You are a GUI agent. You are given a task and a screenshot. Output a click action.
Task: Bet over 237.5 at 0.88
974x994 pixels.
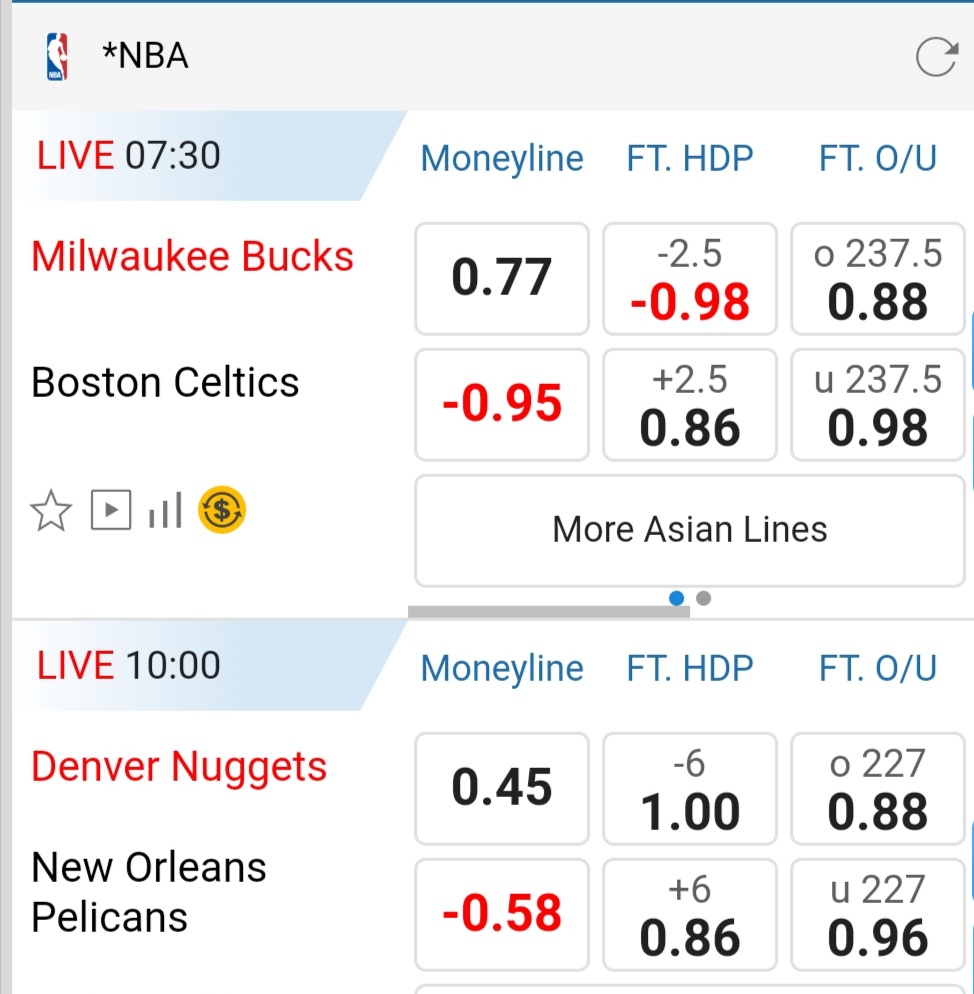coord(878,278)
